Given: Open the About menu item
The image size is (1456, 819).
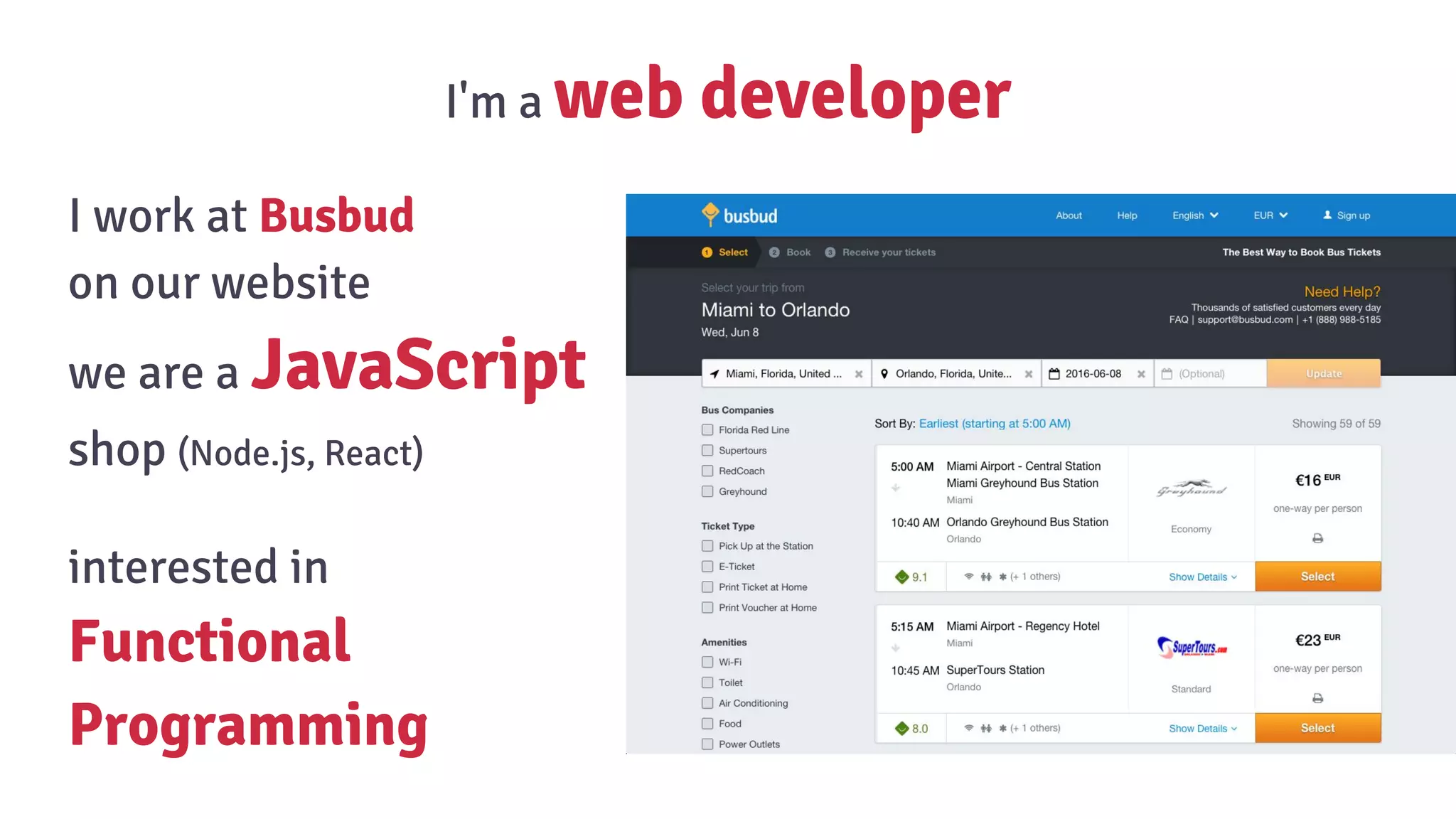Looking at the screenshot, I should (1069, 215).
